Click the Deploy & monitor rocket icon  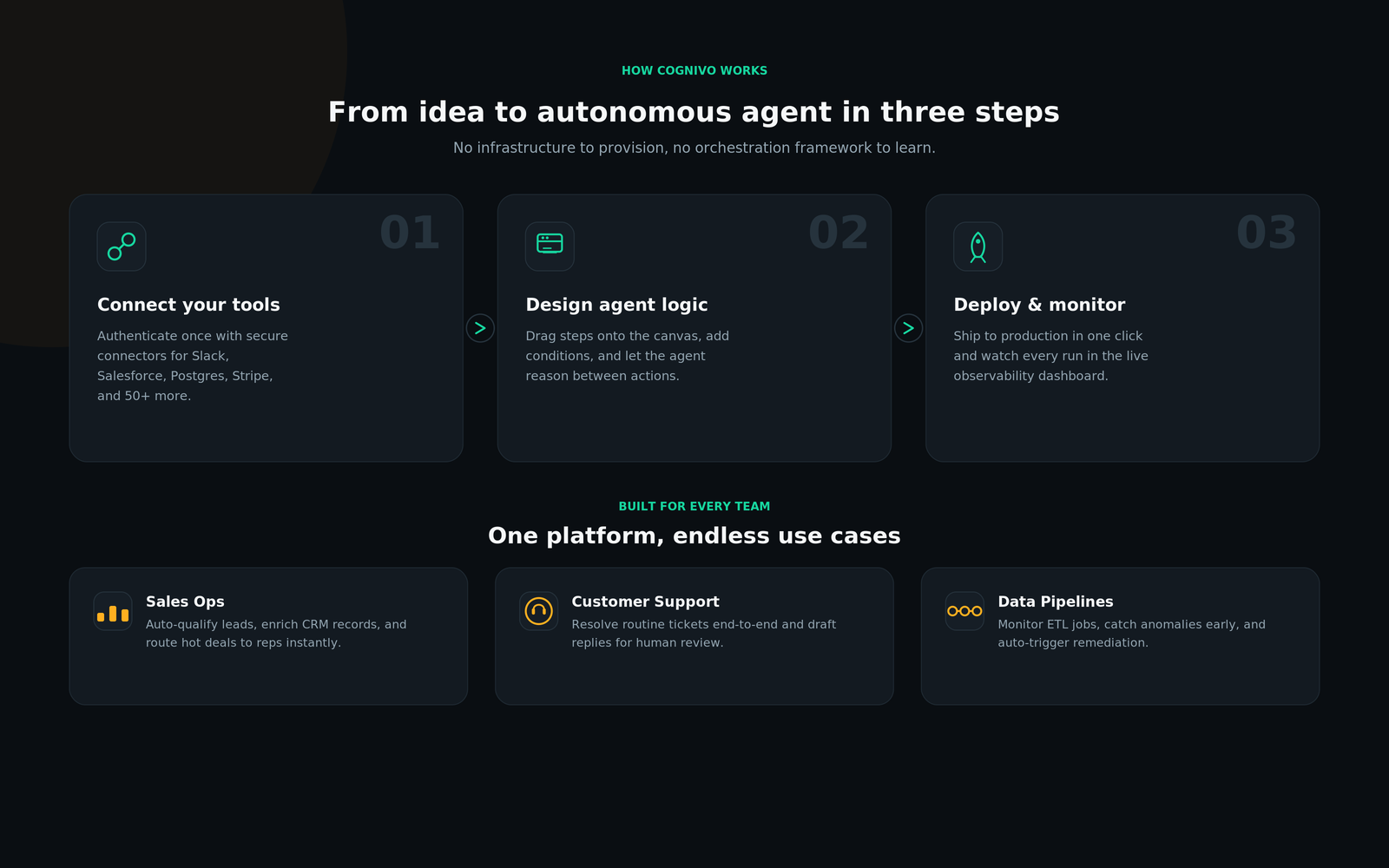point(978,247)
